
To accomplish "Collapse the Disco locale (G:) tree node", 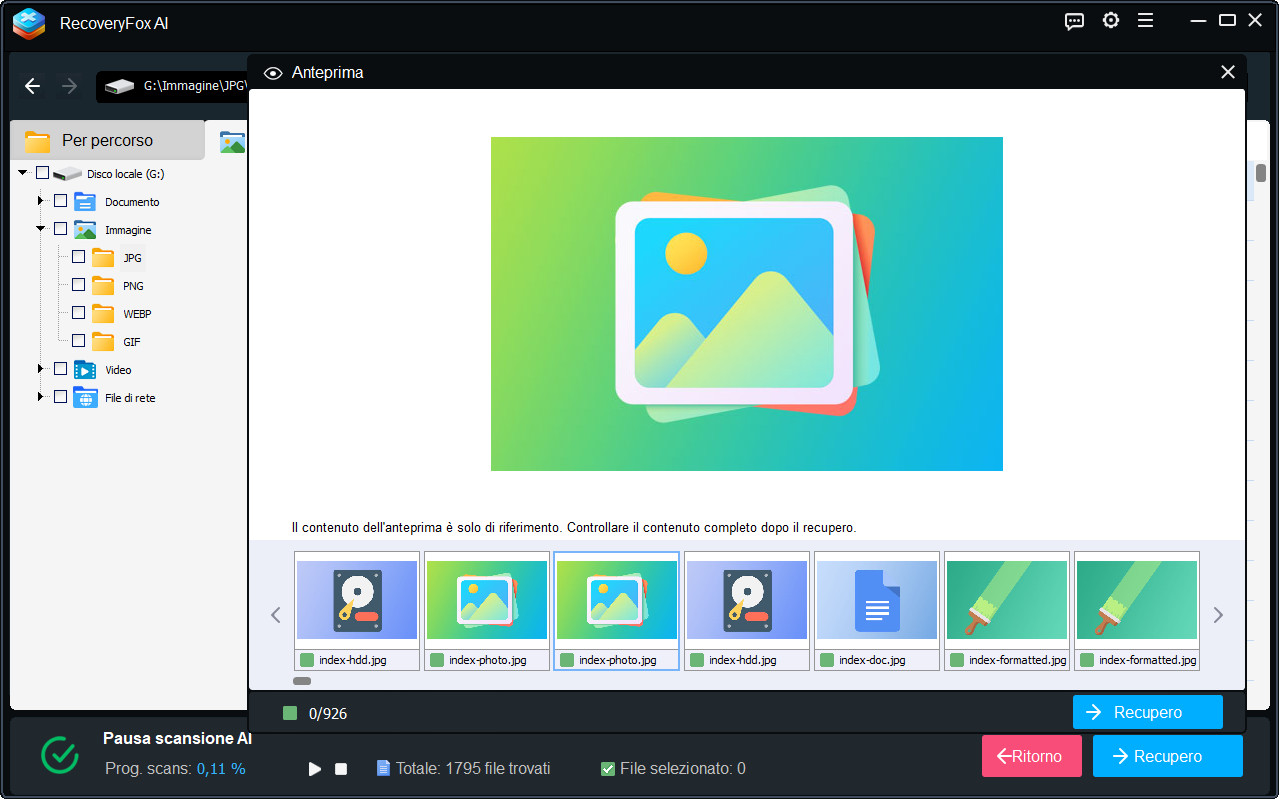I will click(x=23, y=173).
